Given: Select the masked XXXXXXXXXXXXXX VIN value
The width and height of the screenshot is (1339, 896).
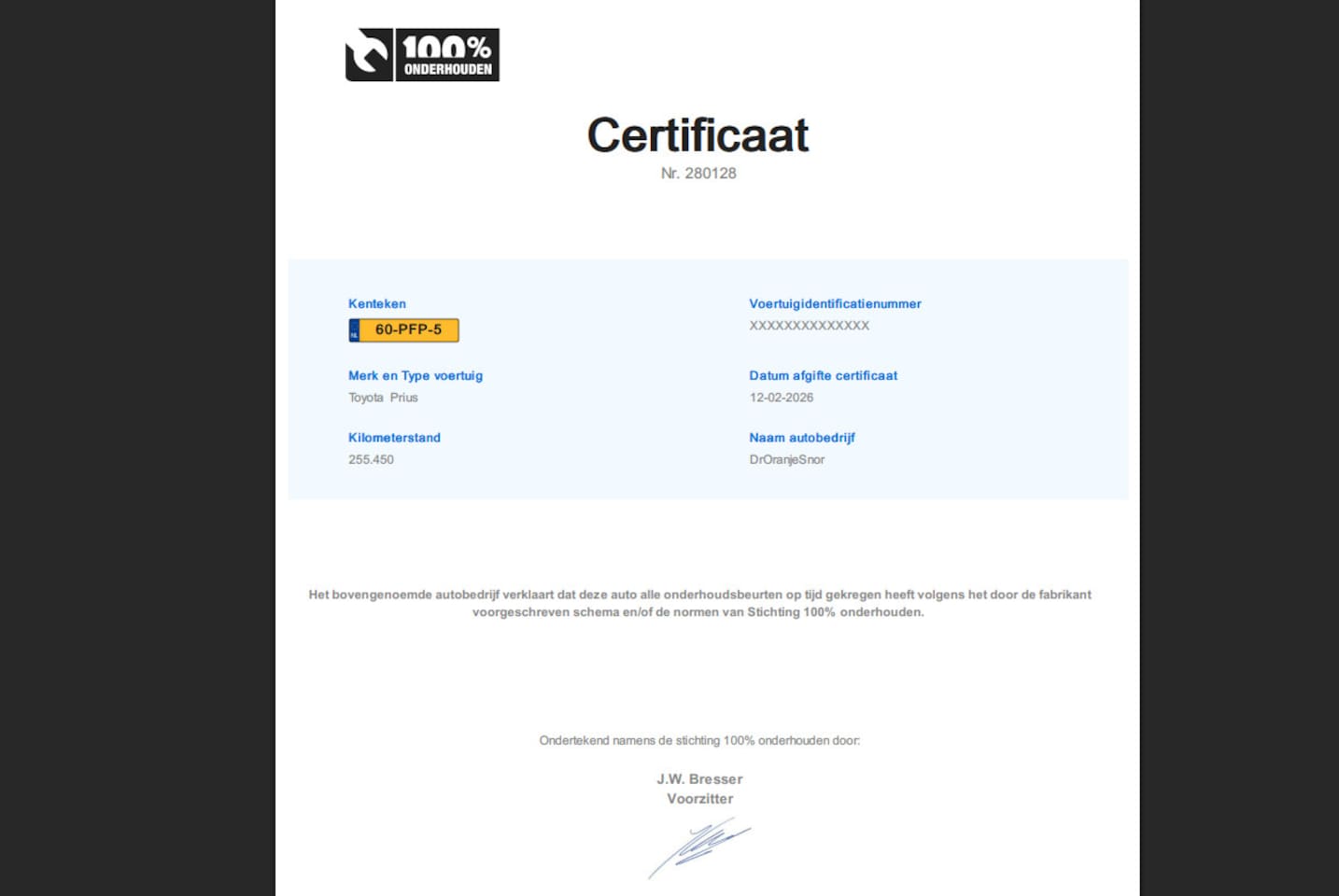Looking at the screenshot, I should [x=809, y=326].
